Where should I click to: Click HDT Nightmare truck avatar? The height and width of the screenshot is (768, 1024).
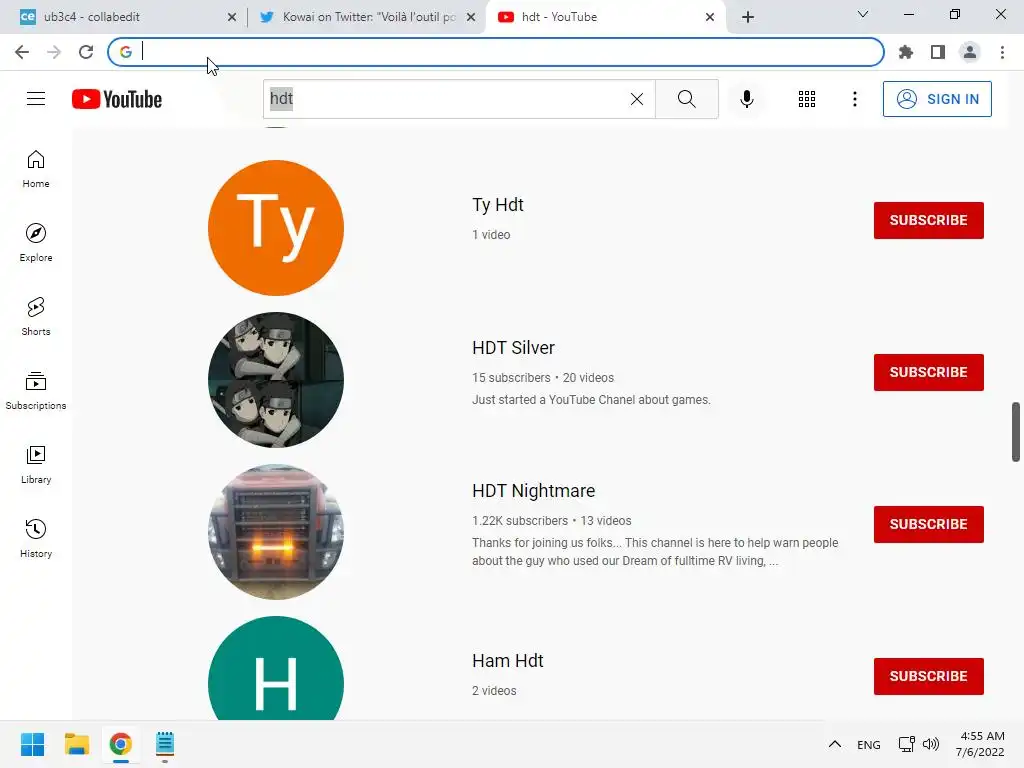pyautogui.click(x=276, y=532)
